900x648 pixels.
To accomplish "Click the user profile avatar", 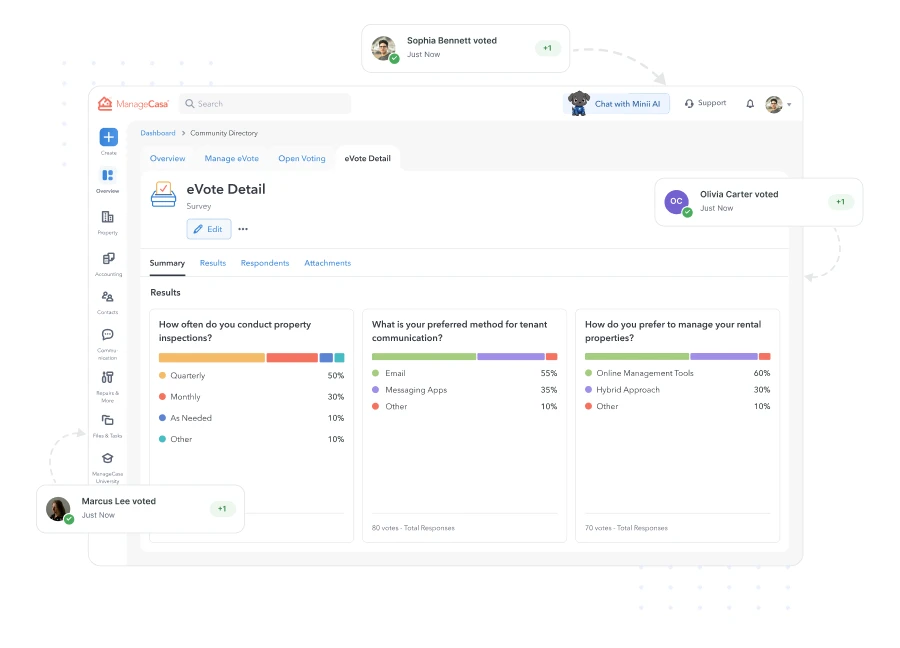I will pyautogui.click(x=774, y=104).
